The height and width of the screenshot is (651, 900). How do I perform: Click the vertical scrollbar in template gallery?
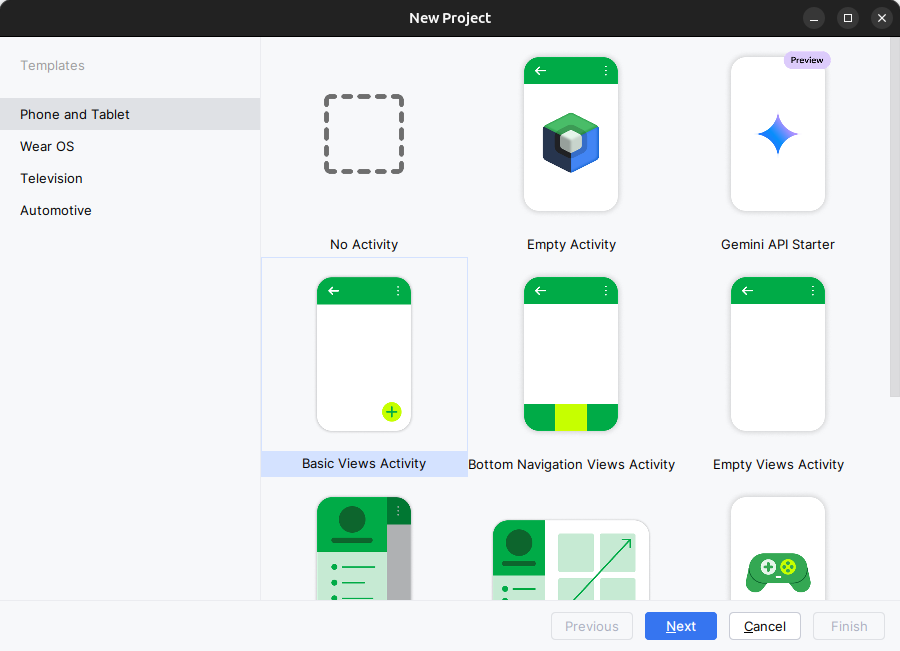pyautogui.click(x=894, y=220)
